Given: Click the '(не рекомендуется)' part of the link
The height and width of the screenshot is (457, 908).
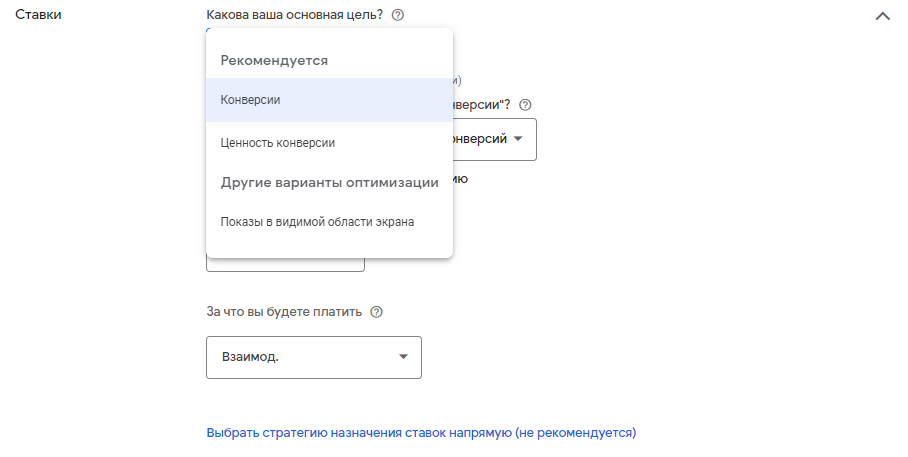Looking at the screenshot, I should [575, 433].
